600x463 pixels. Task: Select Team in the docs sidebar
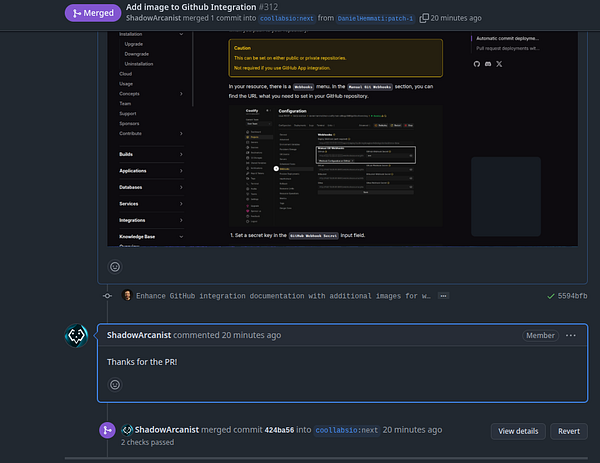click(x=125, y=104)
